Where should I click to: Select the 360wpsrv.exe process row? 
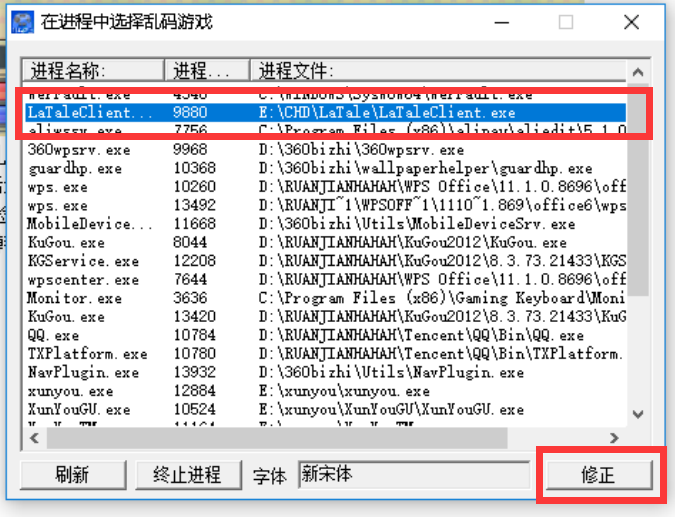(x=325, y=150)
